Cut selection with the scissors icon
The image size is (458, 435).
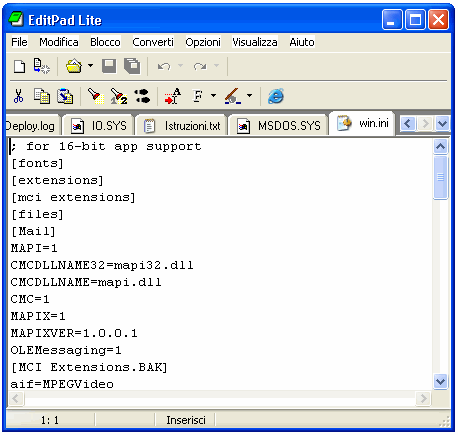[18, 96]
